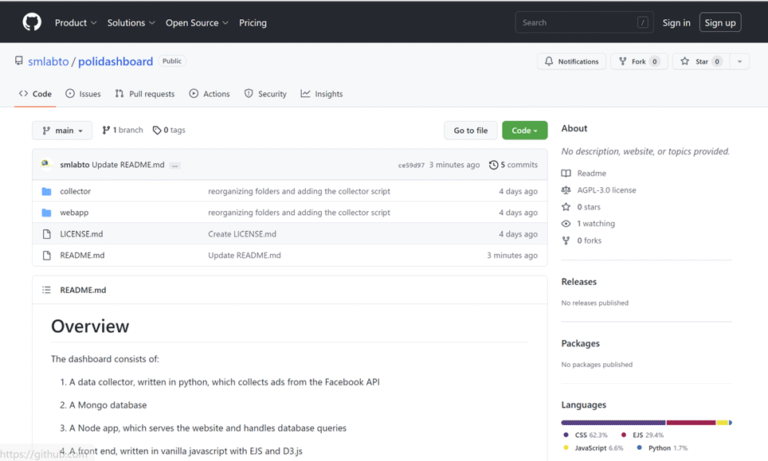768x461 pixels.
Task: Fork the repository with the Fork button
Action: 639,61
